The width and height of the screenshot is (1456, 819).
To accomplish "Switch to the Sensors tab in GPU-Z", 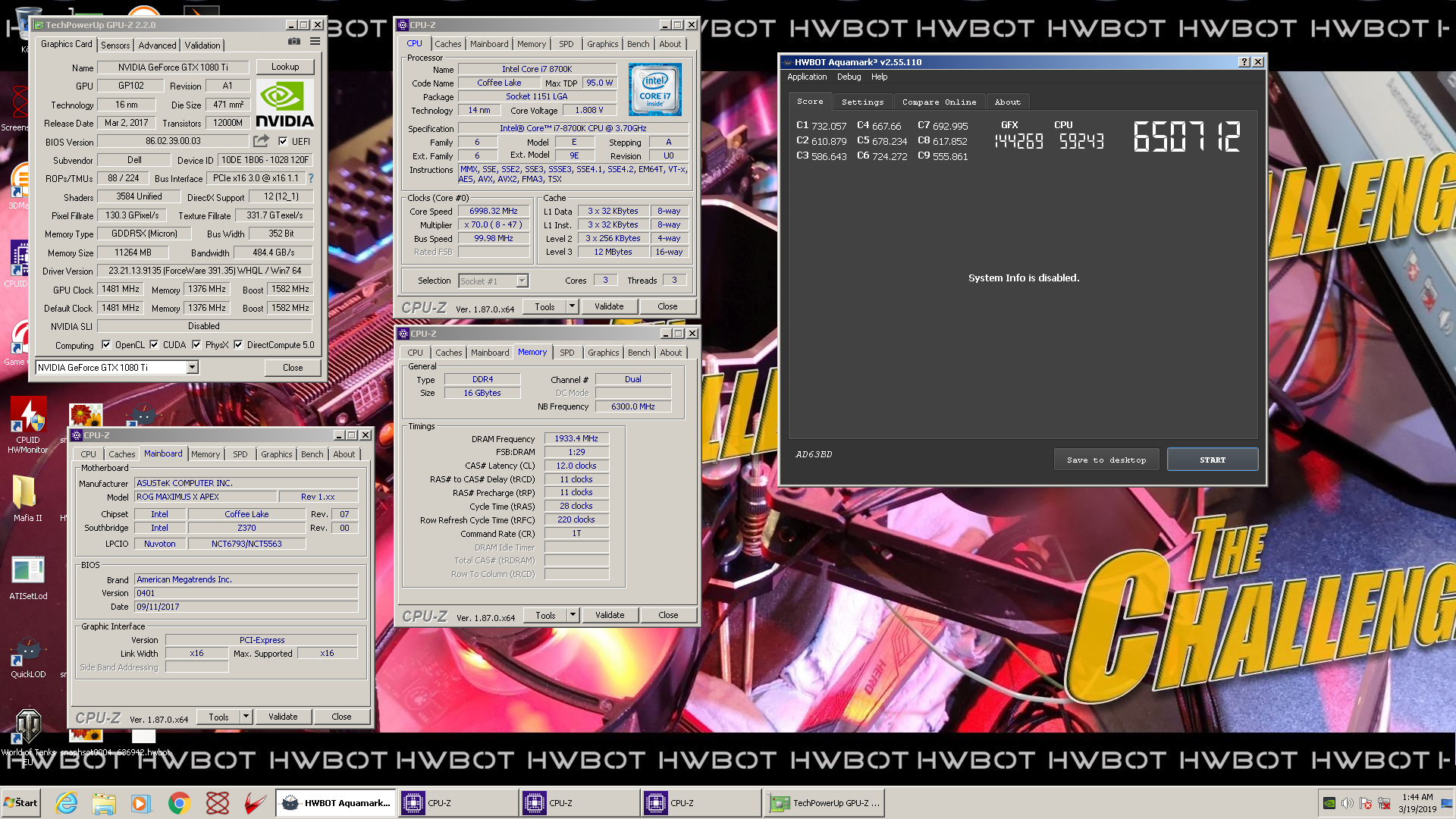I will click(115, 45).
